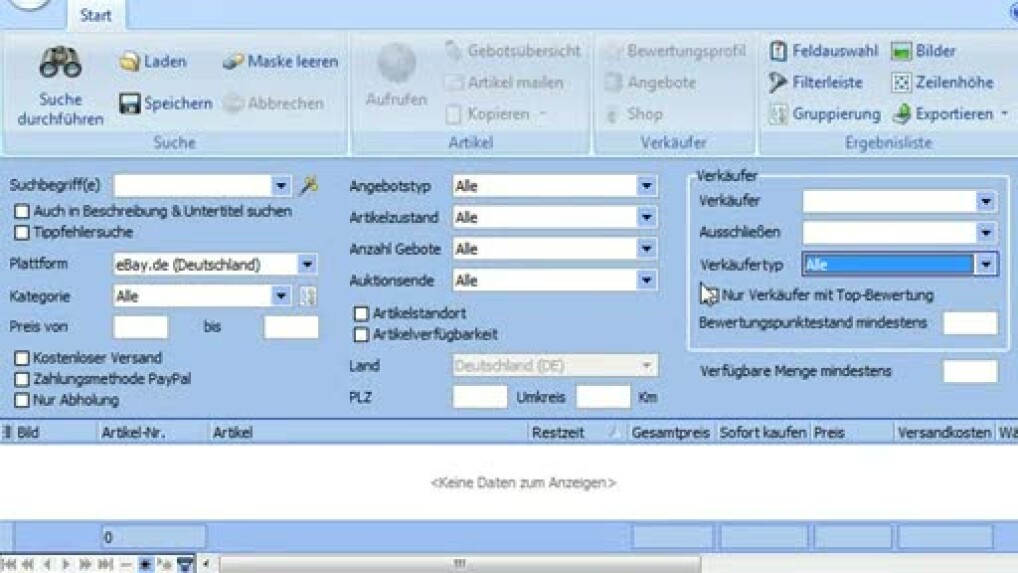The height and width of the screenshot is (573, 1018).
Task: Click the Maske leeren eraser icon
Action: point(233,62)
